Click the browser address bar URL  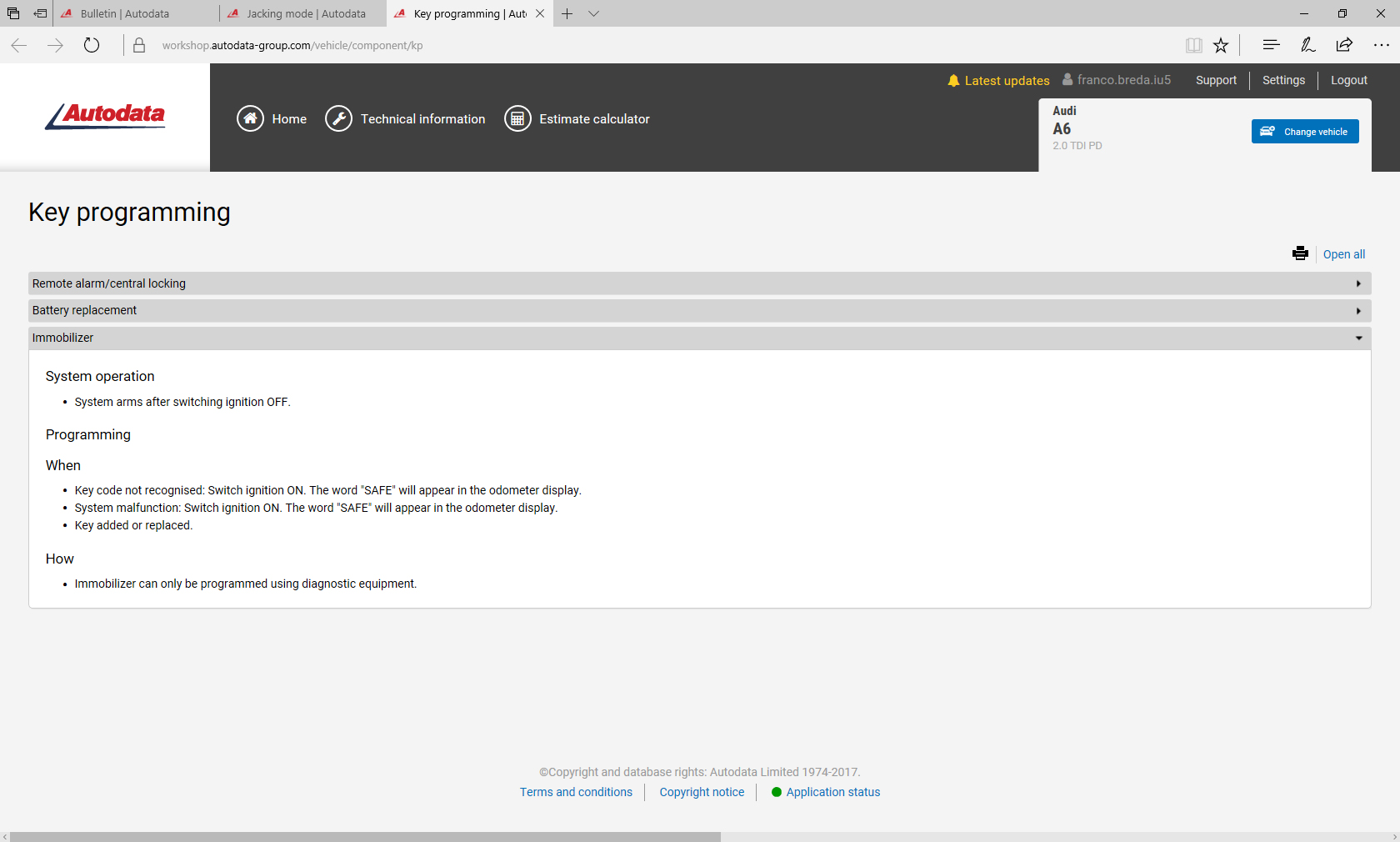(x=292, y=45)
